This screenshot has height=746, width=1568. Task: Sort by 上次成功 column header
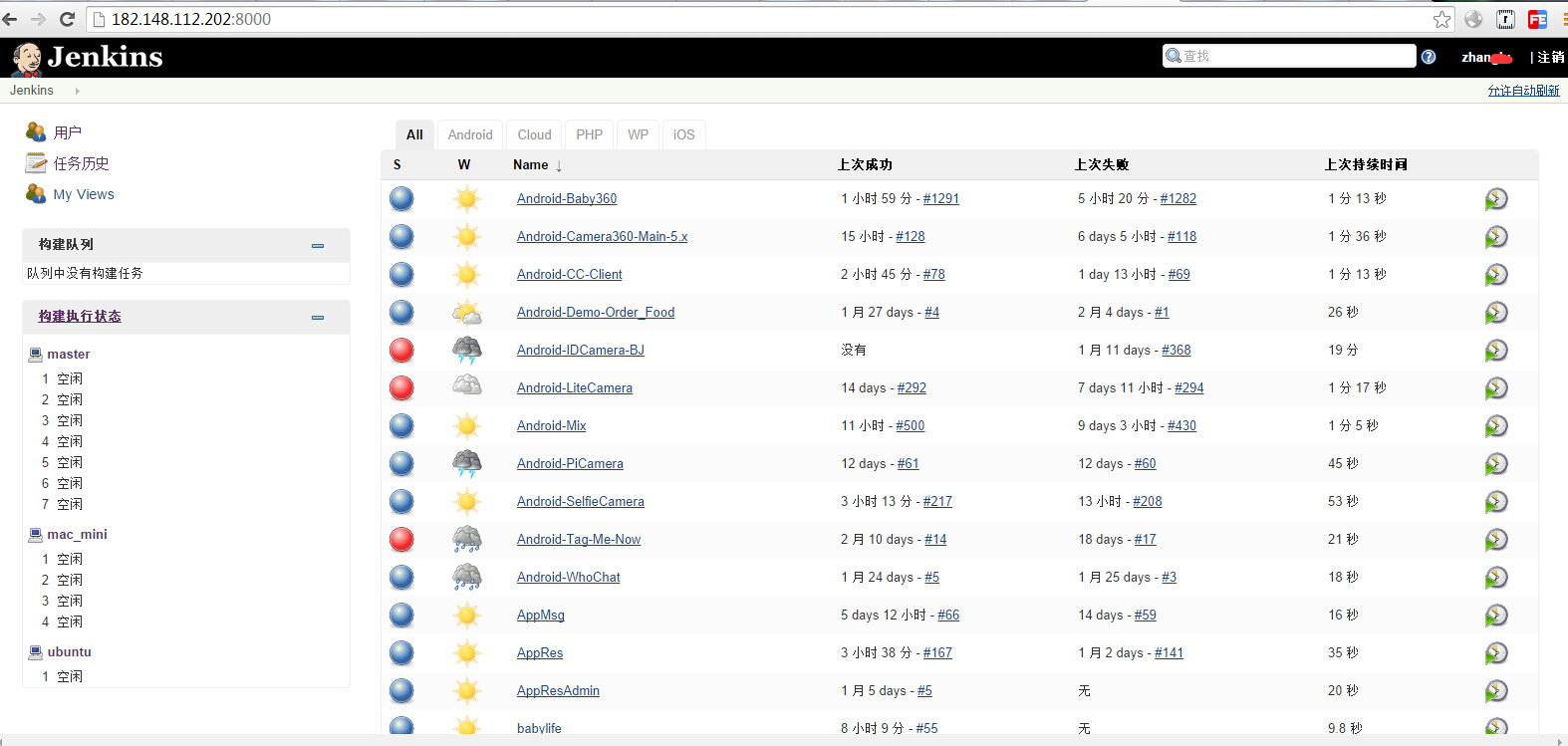click(865, 165)
